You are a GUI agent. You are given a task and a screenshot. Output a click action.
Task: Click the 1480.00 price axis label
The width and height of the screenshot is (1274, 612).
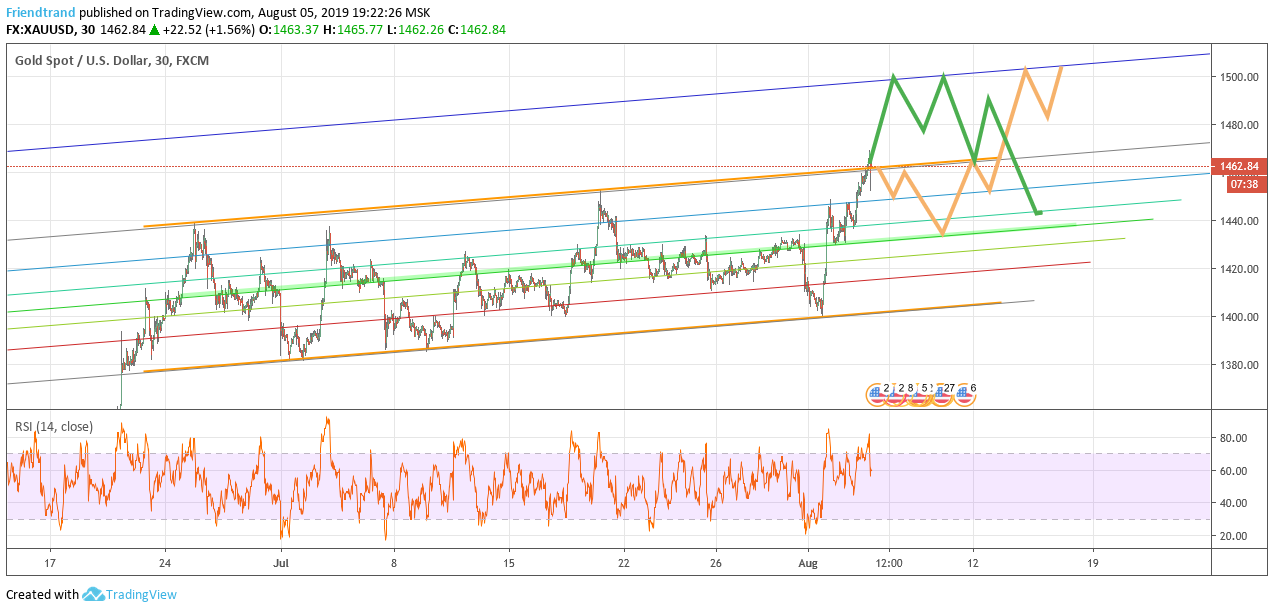[1238, 125]
